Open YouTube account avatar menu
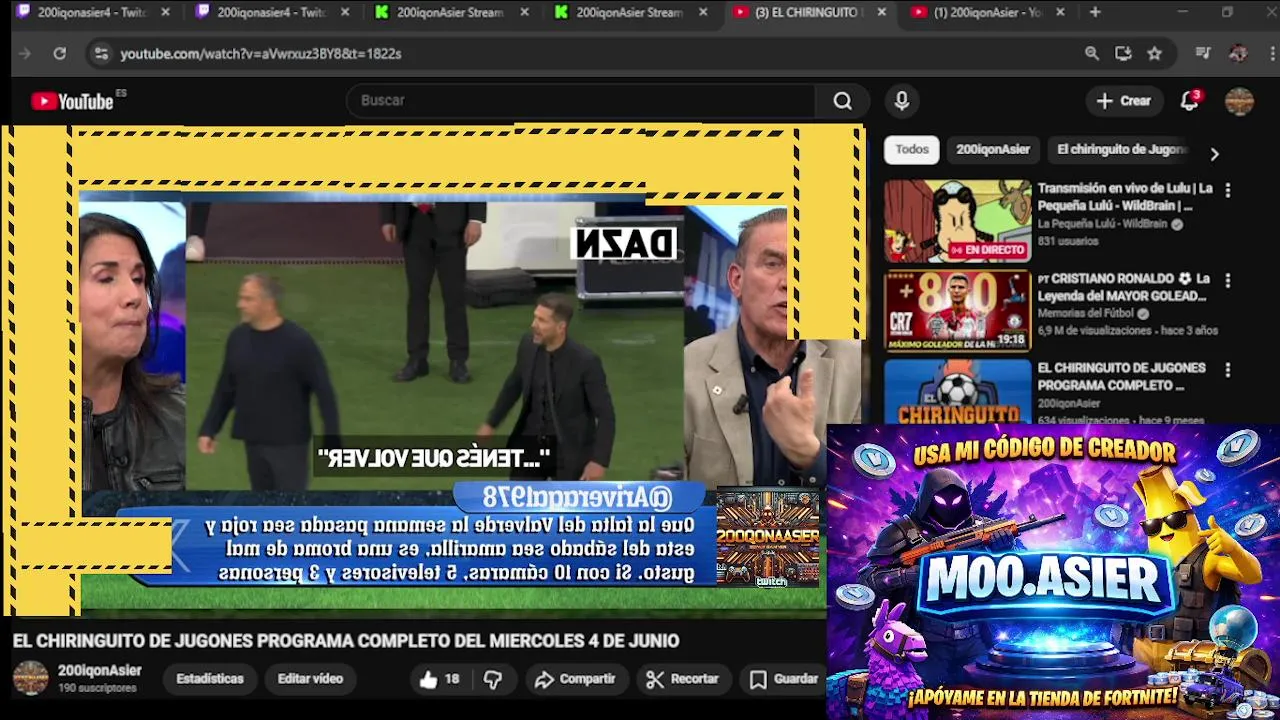1280x720 pixels. click(1239, 101)
